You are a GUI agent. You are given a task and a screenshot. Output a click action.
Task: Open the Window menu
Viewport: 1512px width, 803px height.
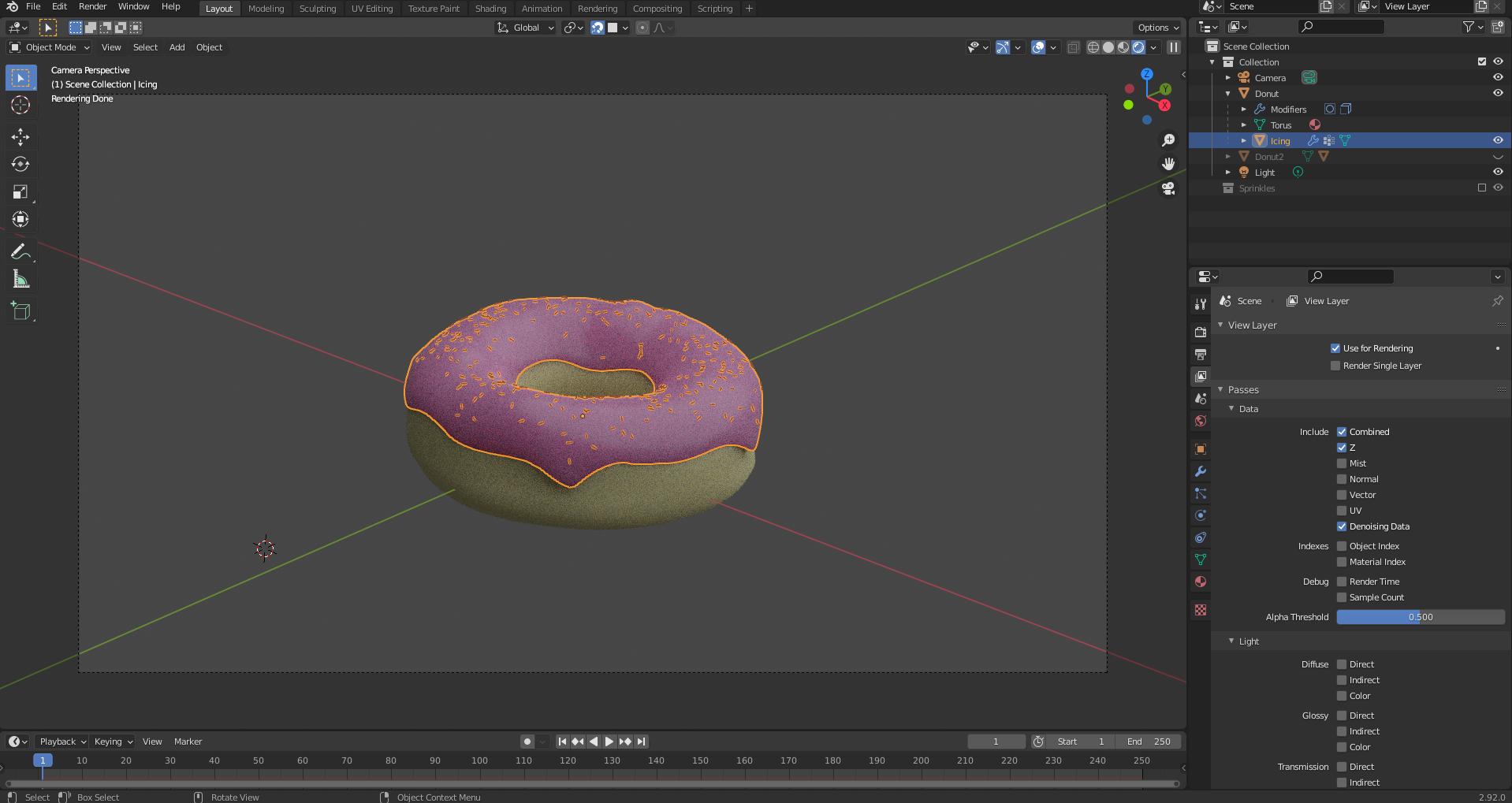(133, 6)
